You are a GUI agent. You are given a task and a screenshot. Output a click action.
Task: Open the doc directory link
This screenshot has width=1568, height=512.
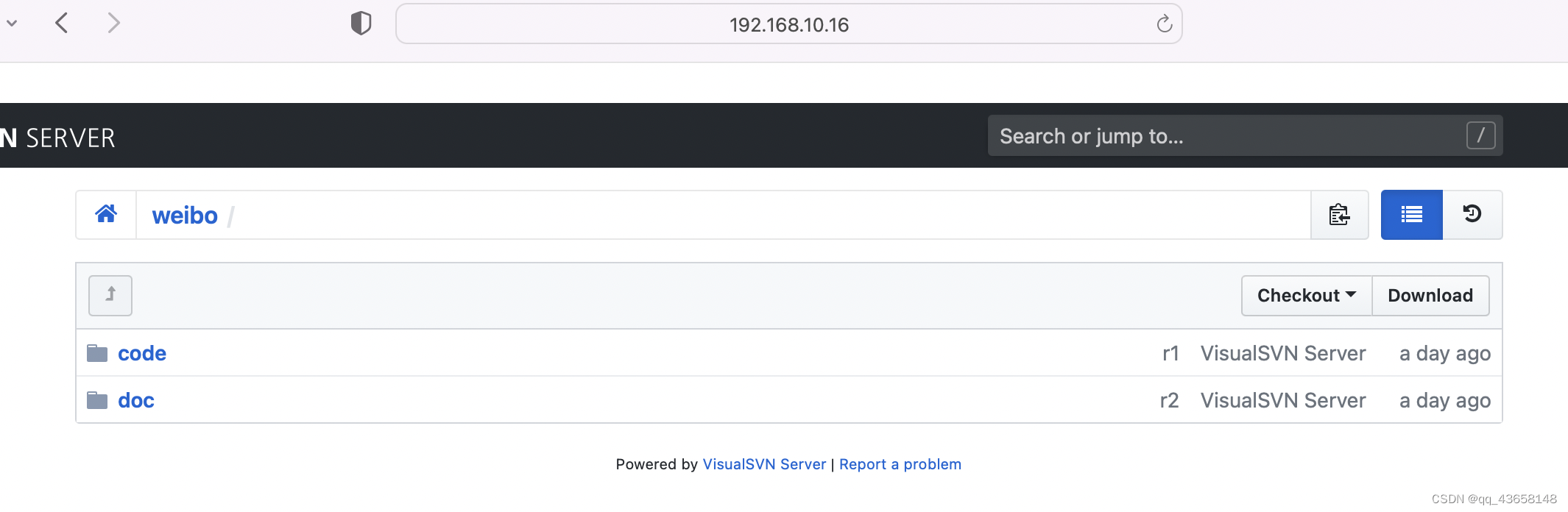pos(136,399)
